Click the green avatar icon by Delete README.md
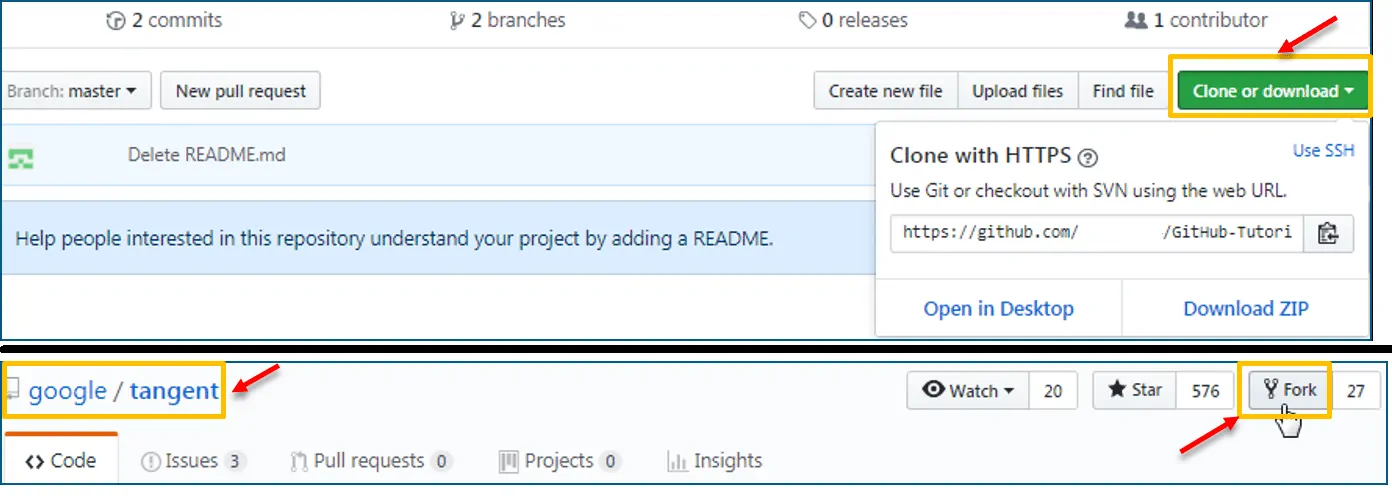 (21, 157)
